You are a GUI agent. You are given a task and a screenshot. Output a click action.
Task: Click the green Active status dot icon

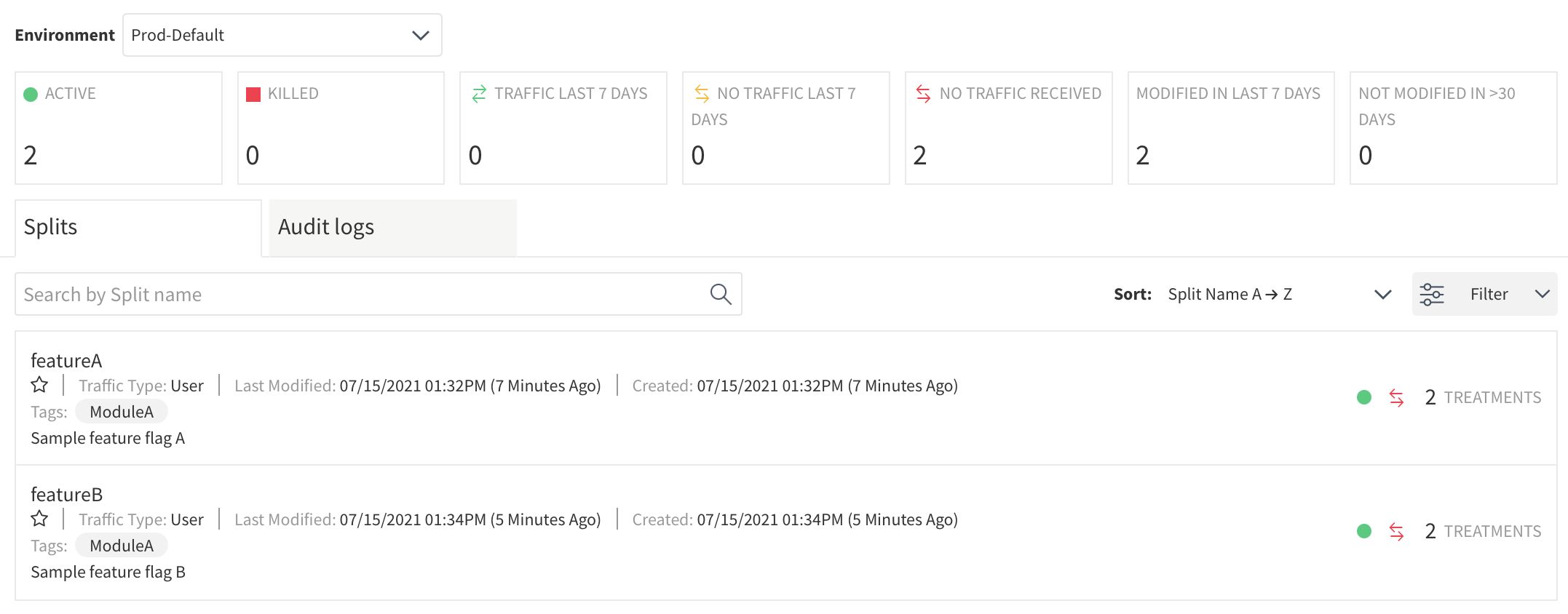(30, 93)
